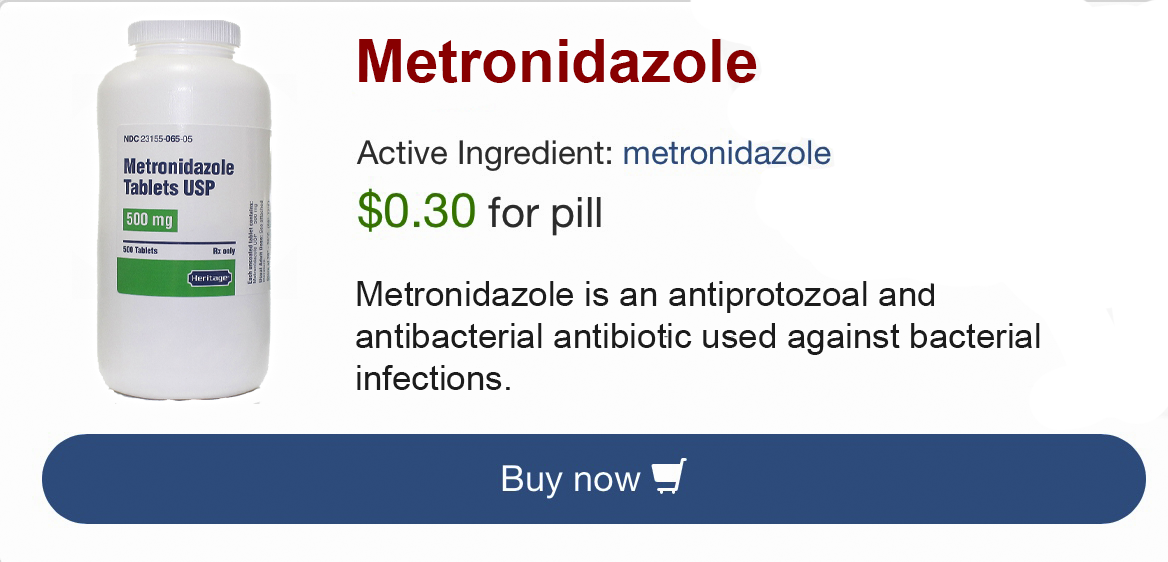Screen dimensions: 1168x562
Task: Click the white bottle cap
Action: [x=184, y=34]
